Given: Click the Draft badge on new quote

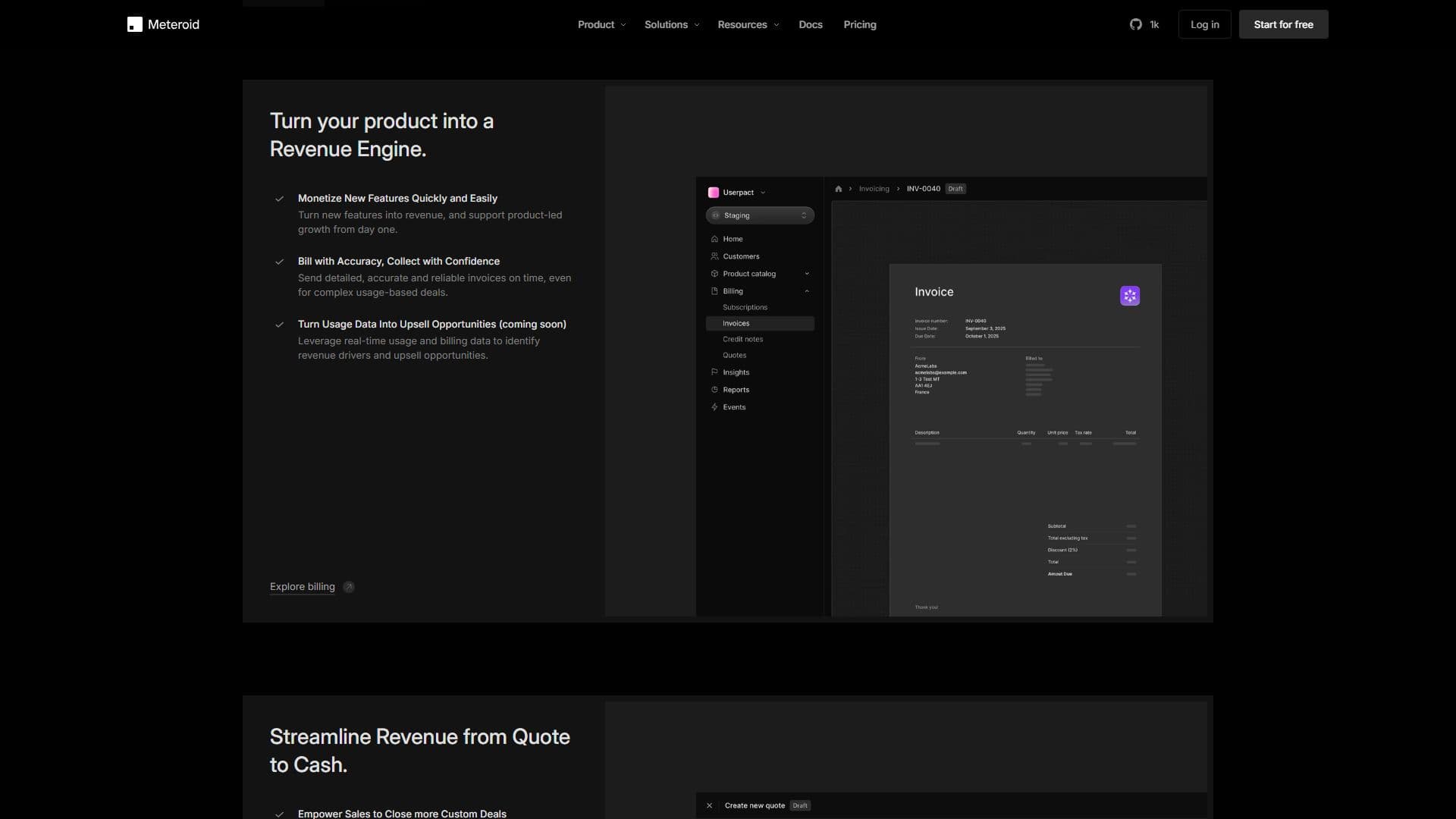Looking at the screenshot, I should click(800, 805).
